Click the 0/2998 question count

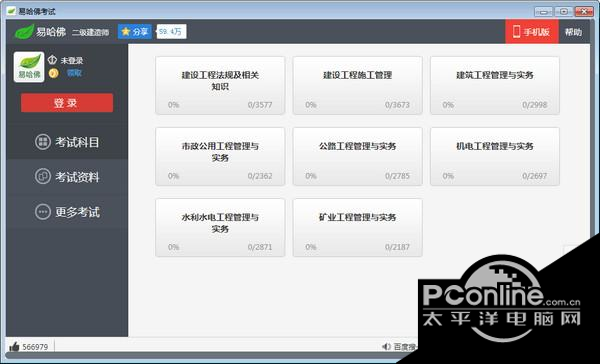coord(535,105)
